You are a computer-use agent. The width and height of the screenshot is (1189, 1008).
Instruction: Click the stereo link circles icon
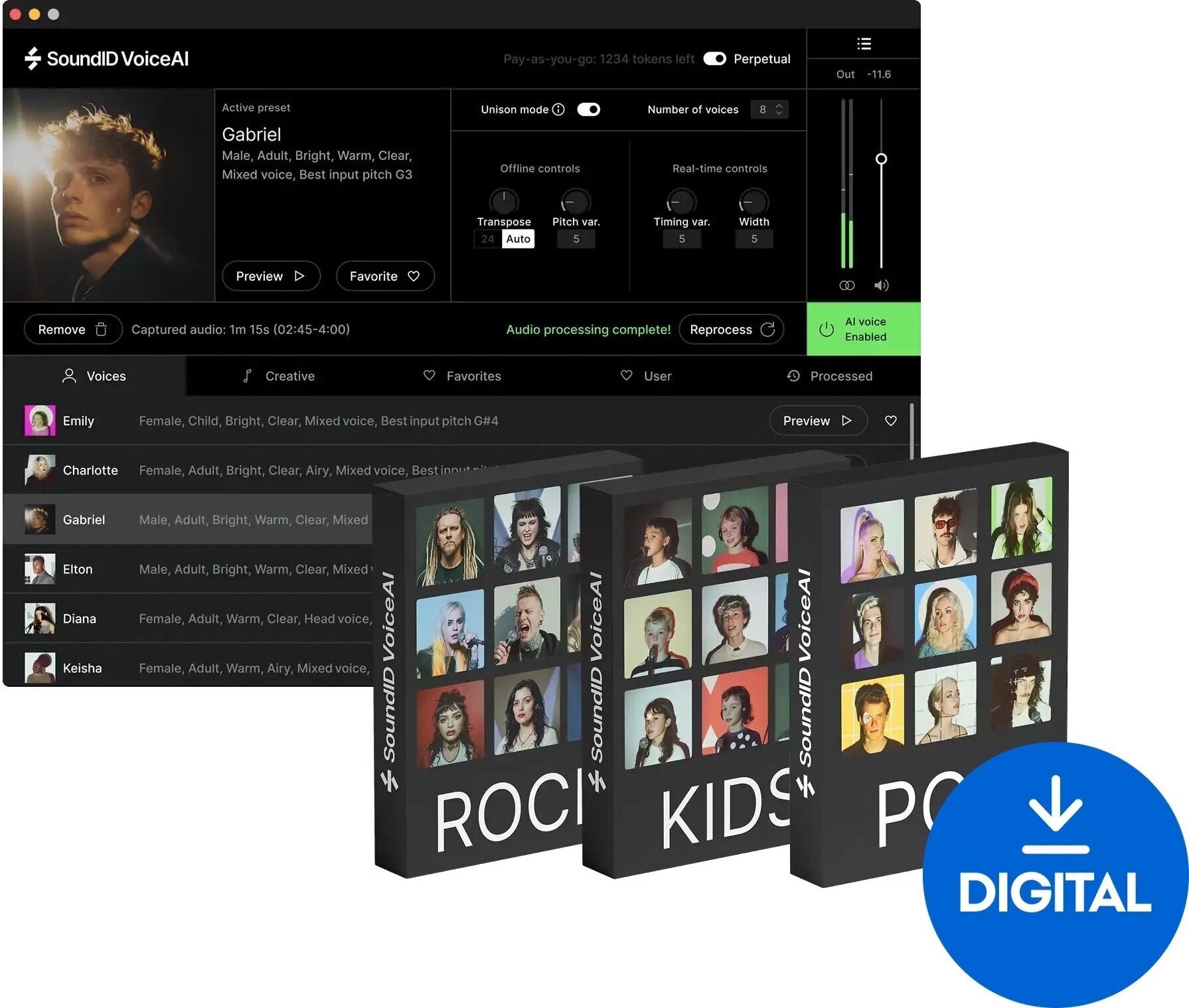point(846,285)
